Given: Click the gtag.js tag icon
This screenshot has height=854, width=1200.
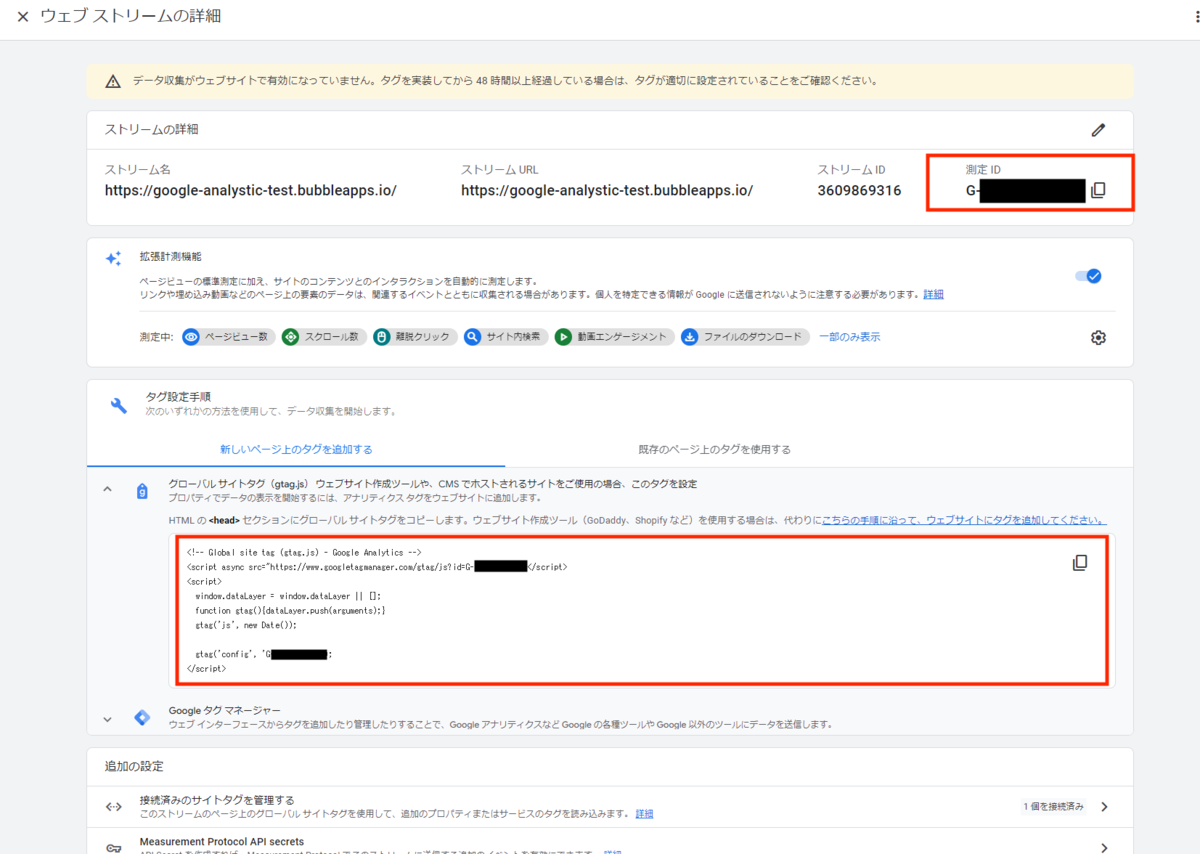Looking at the screenshot, I should tap(142, 491).
